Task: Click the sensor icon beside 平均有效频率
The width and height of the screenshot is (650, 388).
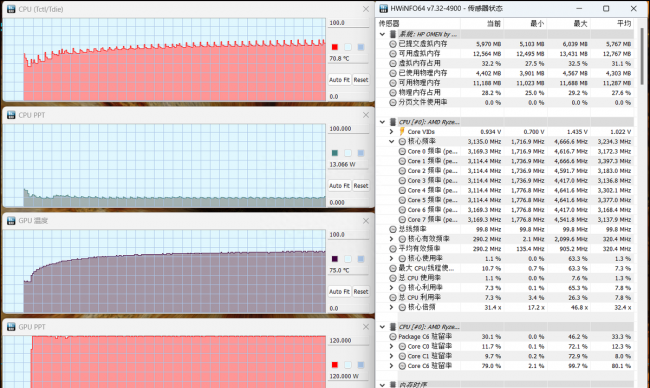Action: 393,249
